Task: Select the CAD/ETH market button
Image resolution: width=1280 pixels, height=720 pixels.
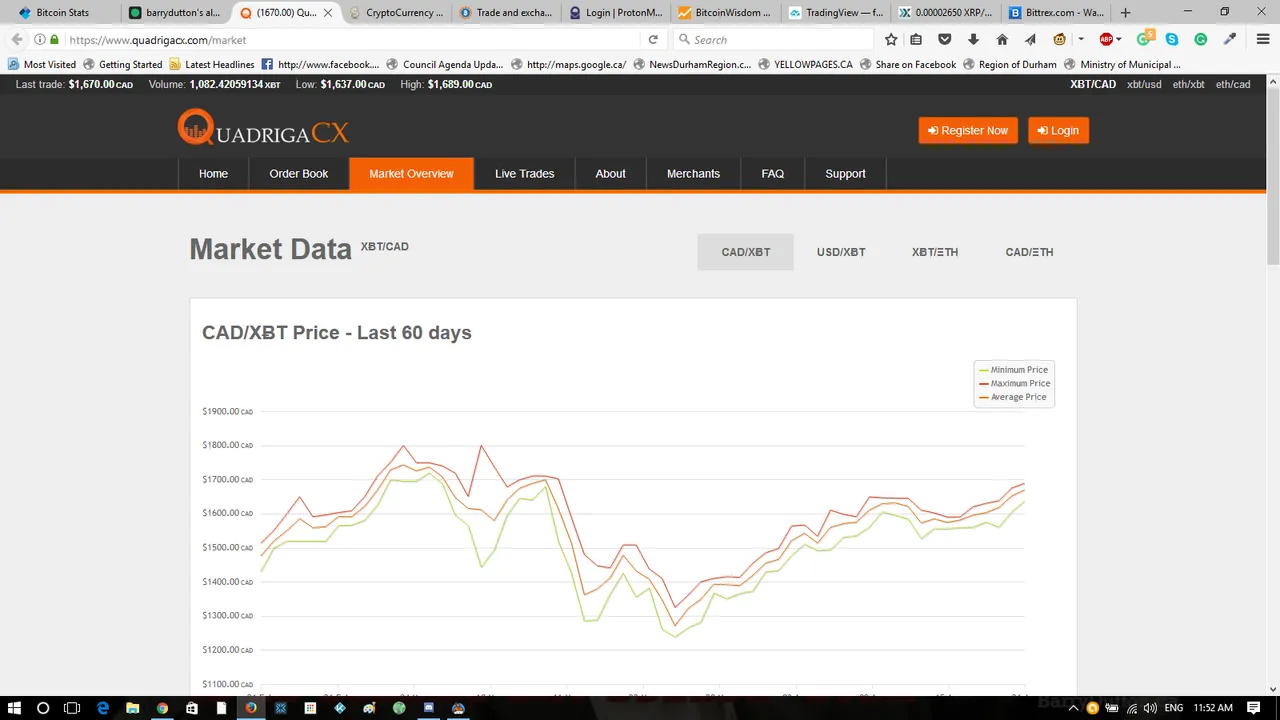Action: click(1029, 252)
